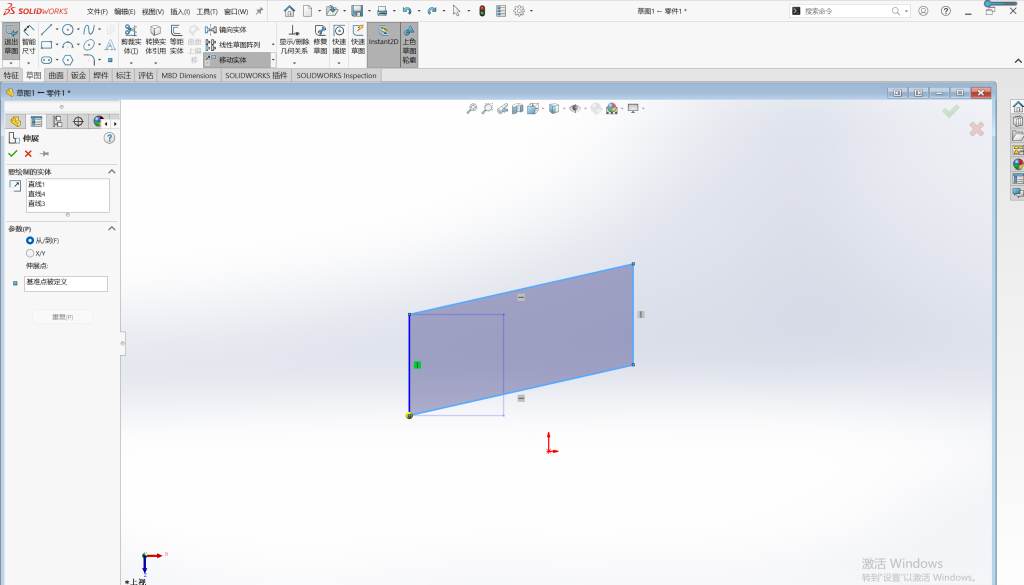
Task: Open the 工具(T) menu
Action: coord(207,12)
